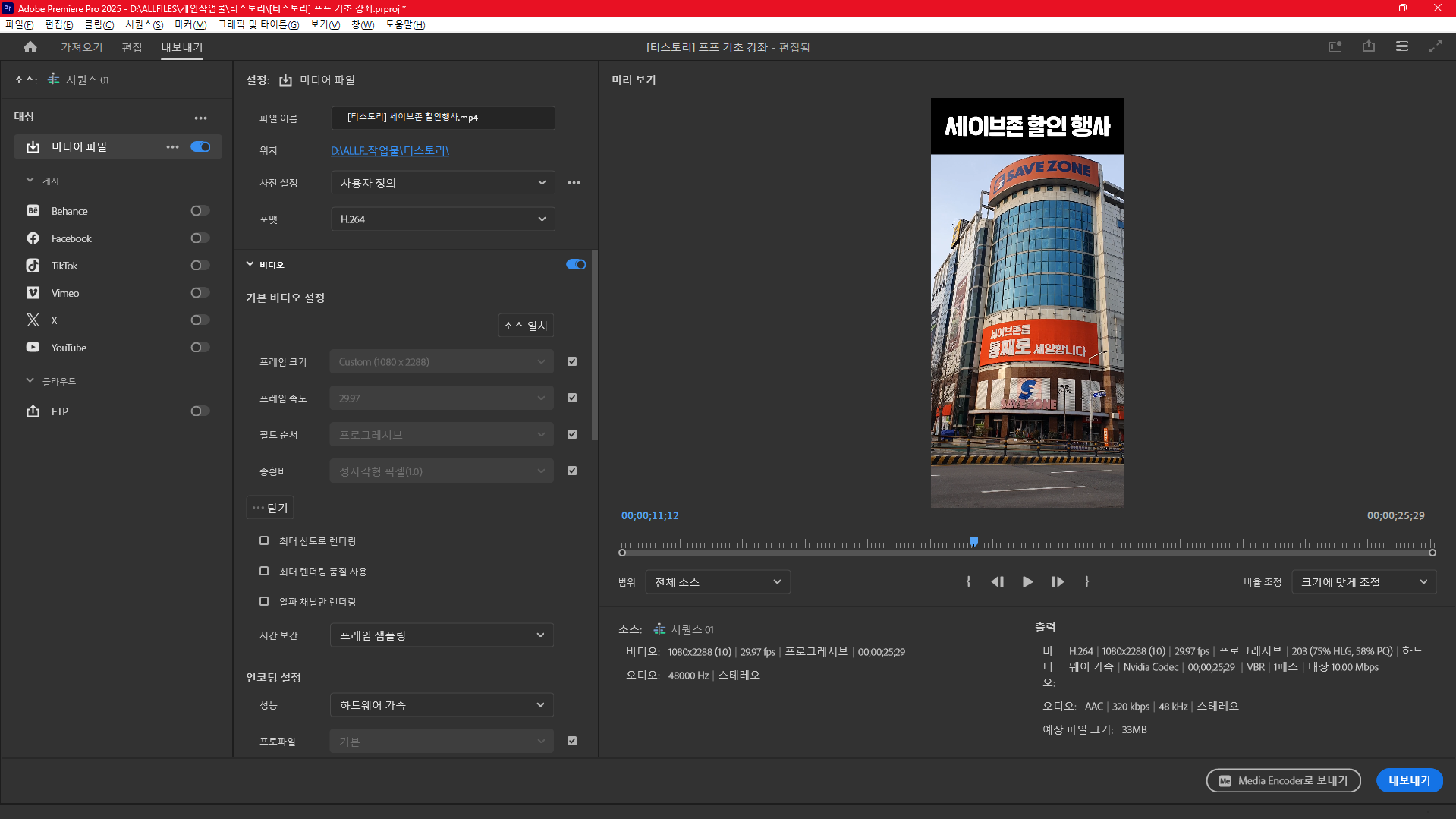The height and width of the screenshot is (819, 1456).
Task: Open the 파일 menu
Action: click(20, 25)
